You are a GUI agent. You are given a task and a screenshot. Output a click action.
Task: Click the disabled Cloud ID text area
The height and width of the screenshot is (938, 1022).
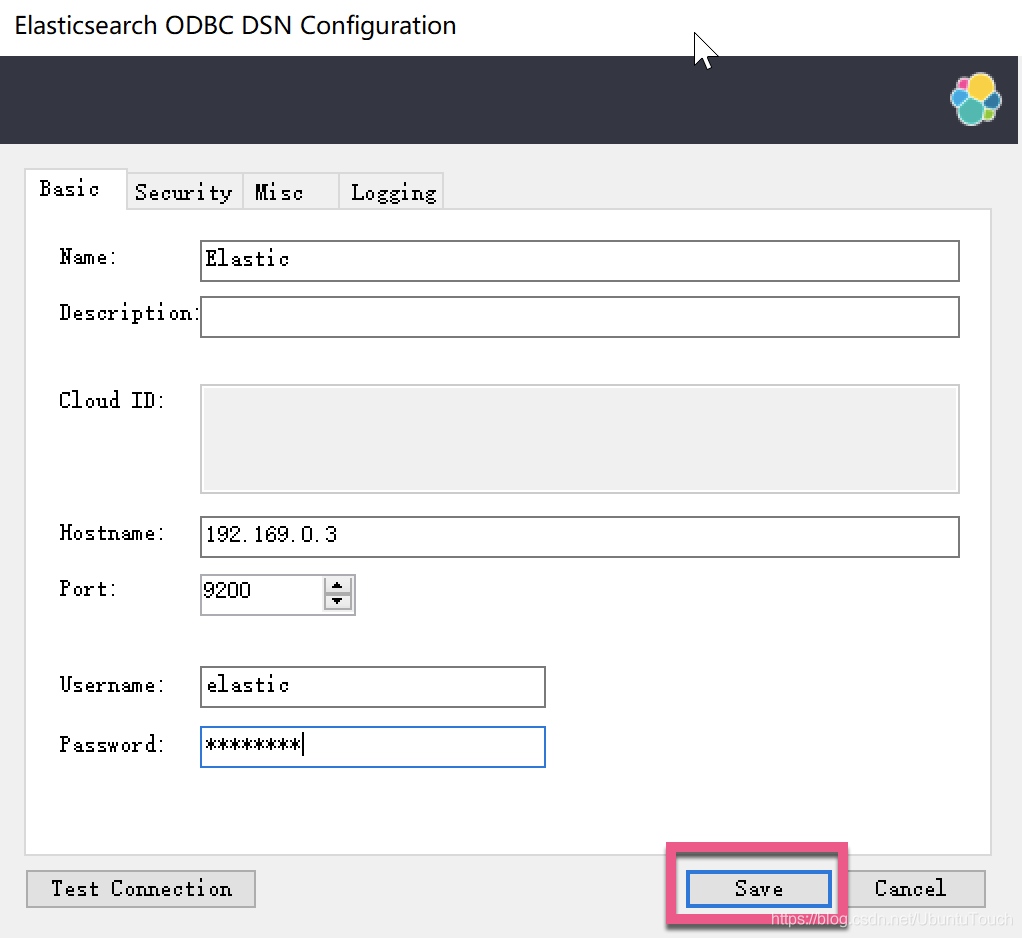[579, 438]
